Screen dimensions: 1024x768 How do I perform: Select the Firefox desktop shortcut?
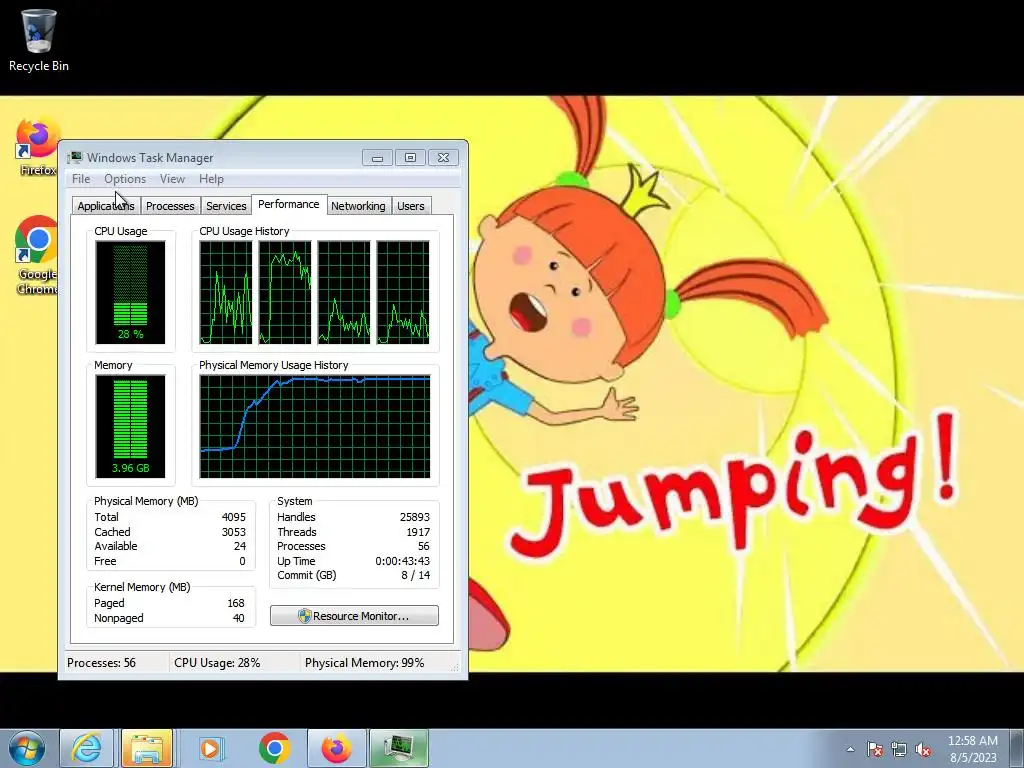click(37, 147)
